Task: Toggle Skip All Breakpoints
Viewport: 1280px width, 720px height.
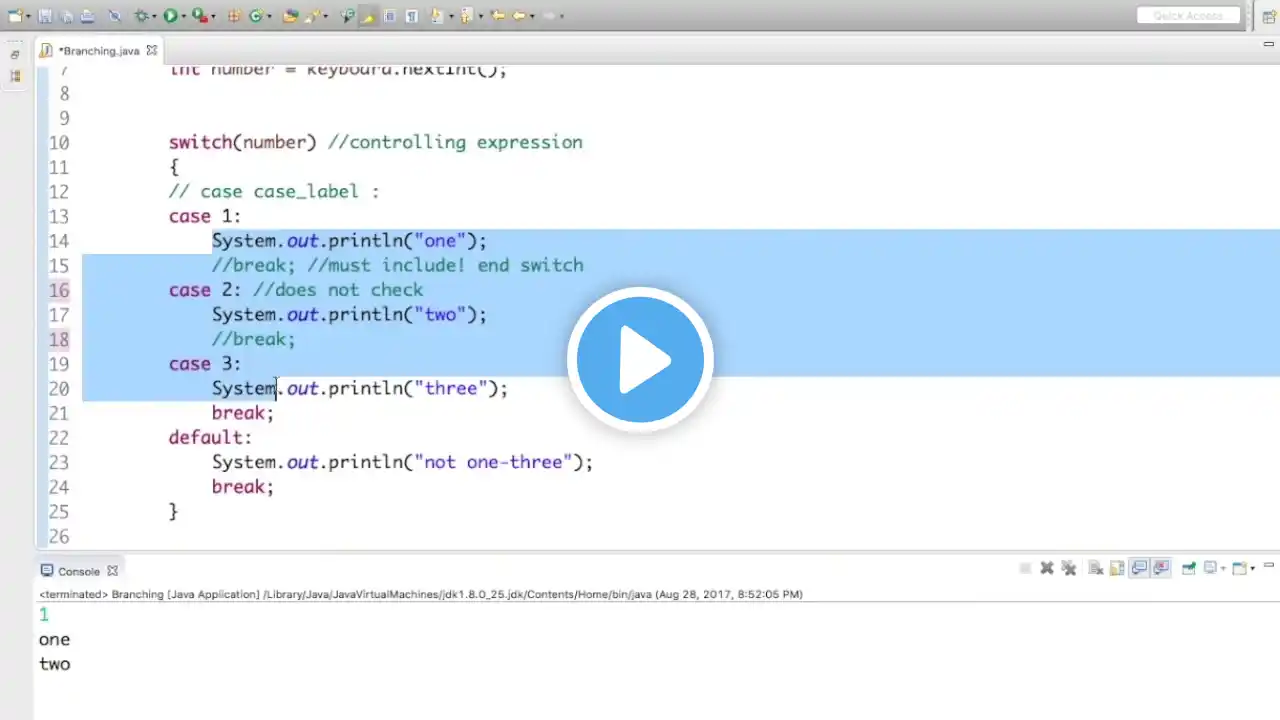Action: [114, 16]
